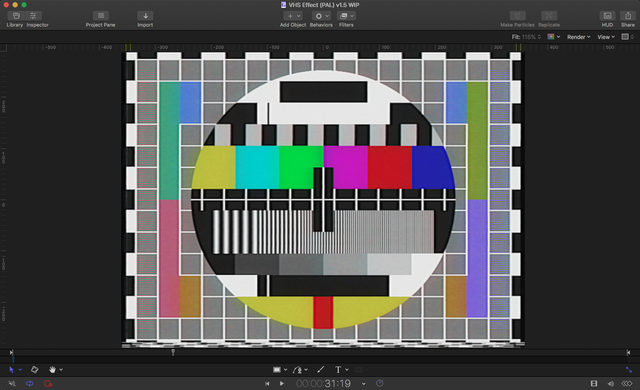The width and height of the screenshot is (640, 390).
Task: Select the Bezier pen tool
Action: [x=298, y=370]
